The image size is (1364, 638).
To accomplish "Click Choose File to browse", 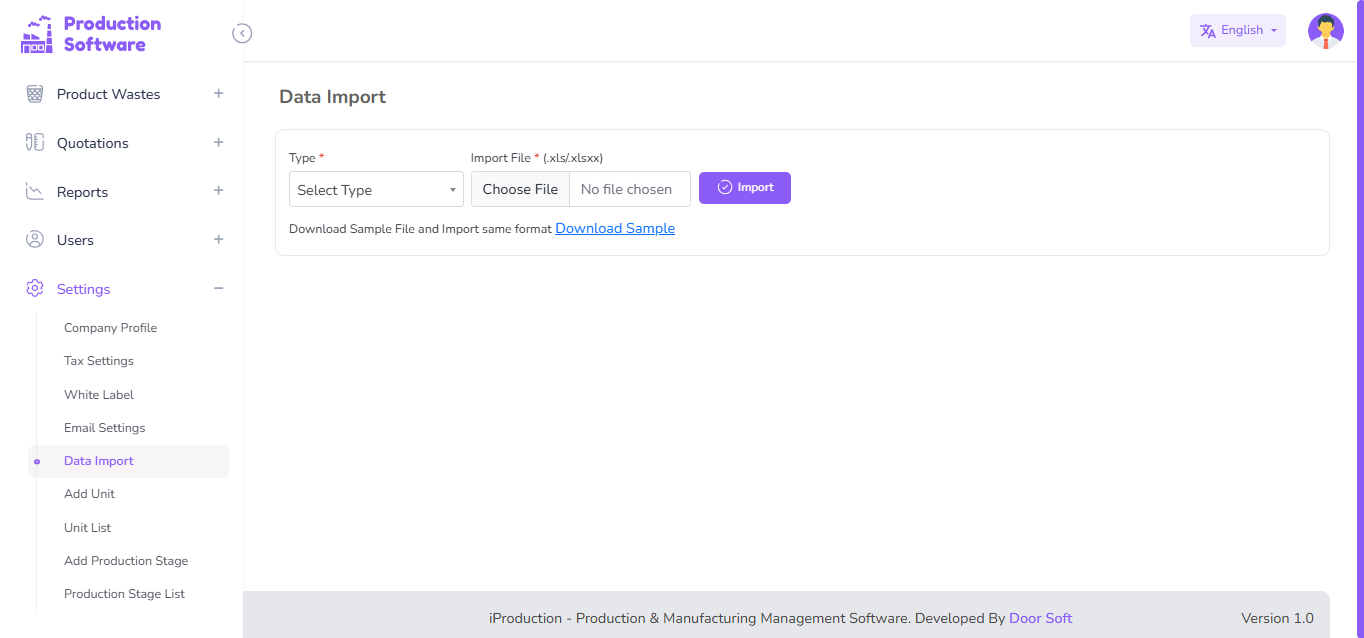I will coord(520,189).
